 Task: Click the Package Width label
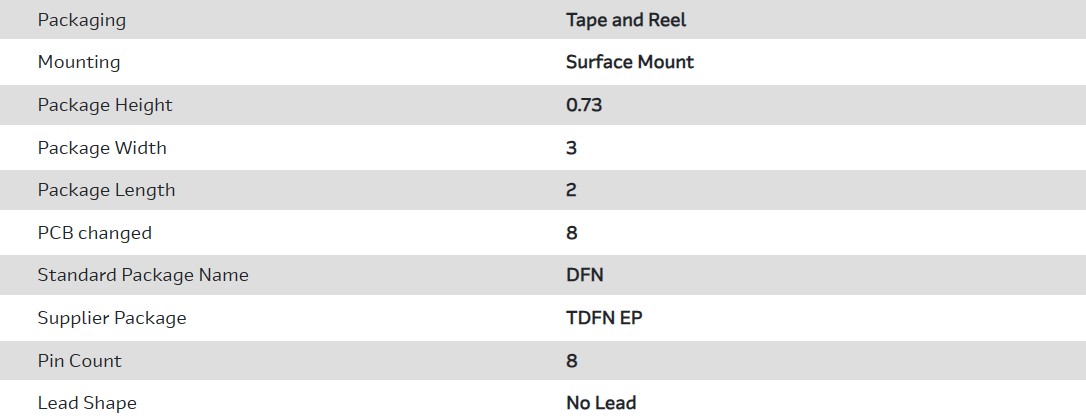pyautogui.click(x=102, y=148)
